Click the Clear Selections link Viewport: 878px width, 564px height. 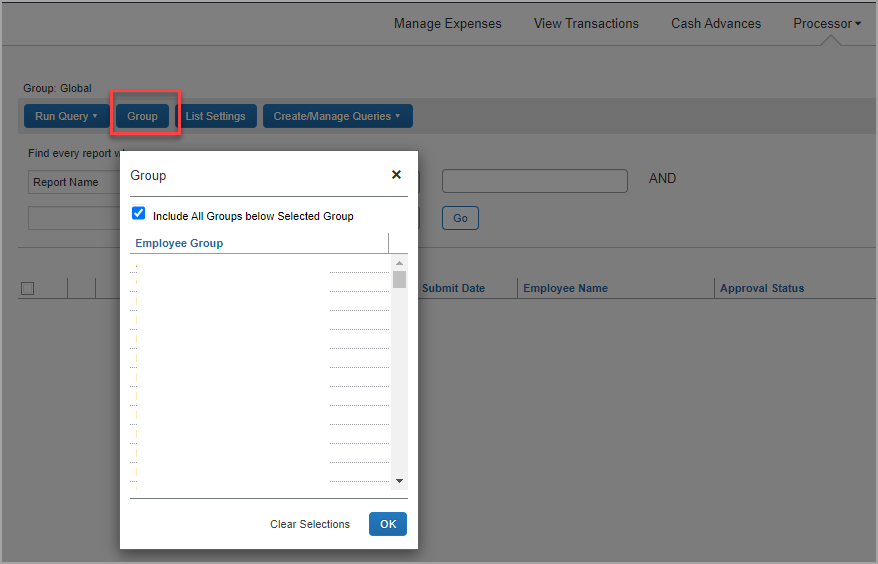[x=310, y=524]
